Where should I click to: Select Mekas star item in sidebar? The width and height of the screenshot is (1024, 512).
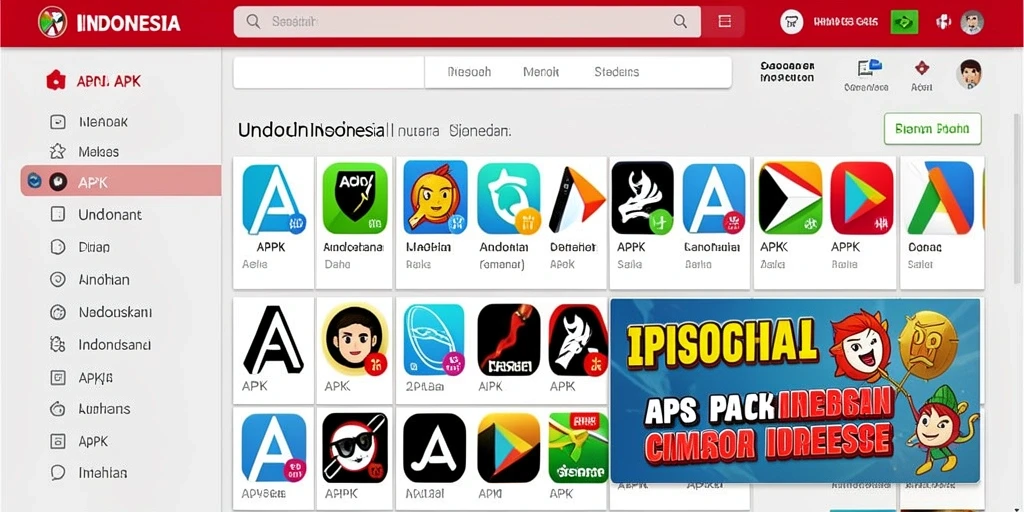86,152
